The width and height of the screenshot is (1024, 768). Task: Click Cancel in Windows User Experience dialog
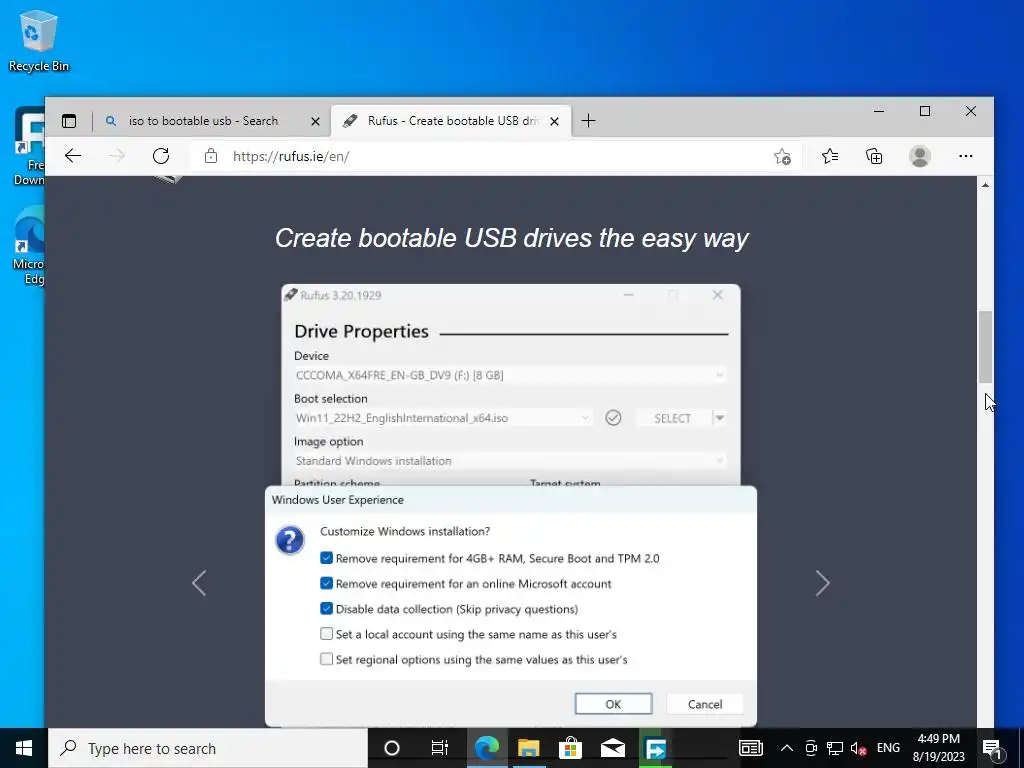[x=705, y=704]
